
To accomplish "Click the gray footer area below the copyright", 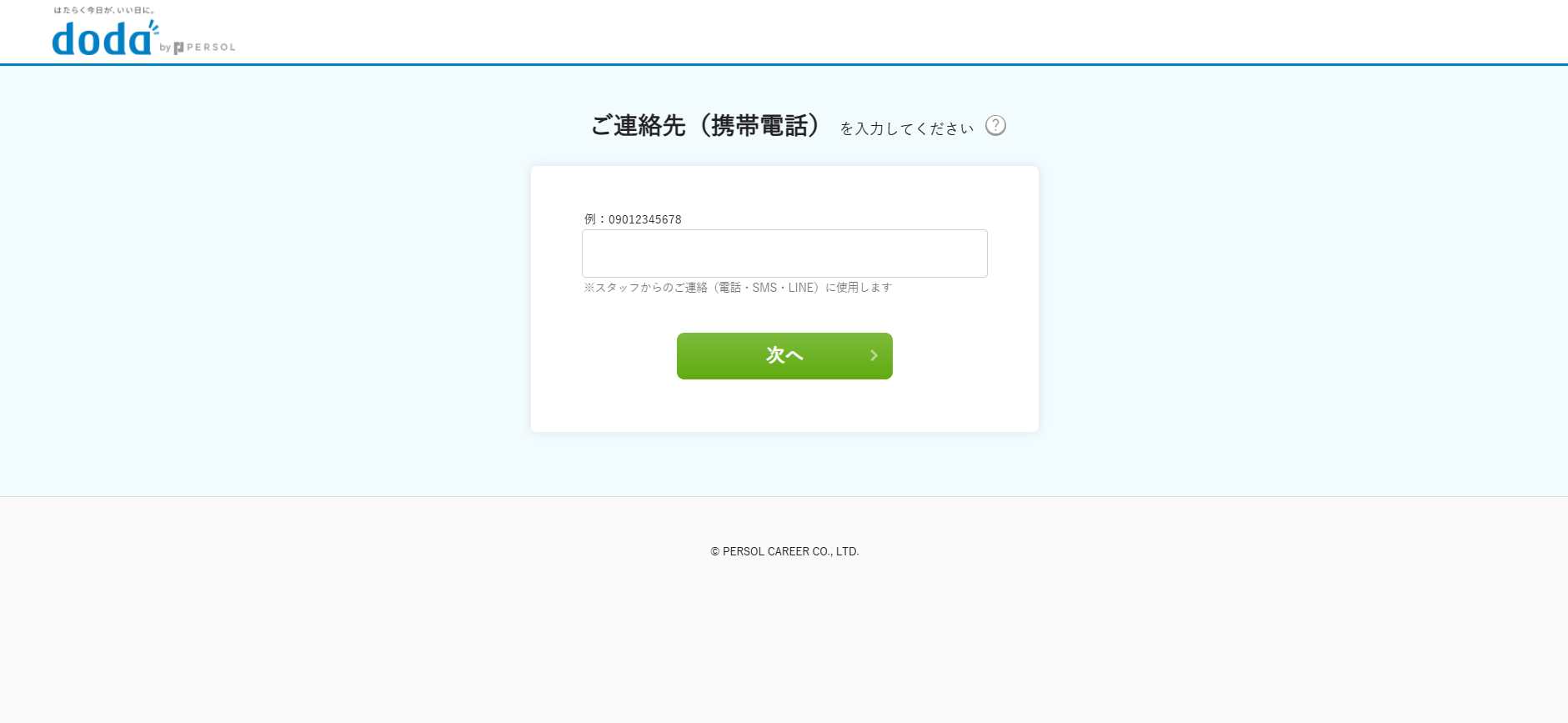I will click(x=784, y=642).
